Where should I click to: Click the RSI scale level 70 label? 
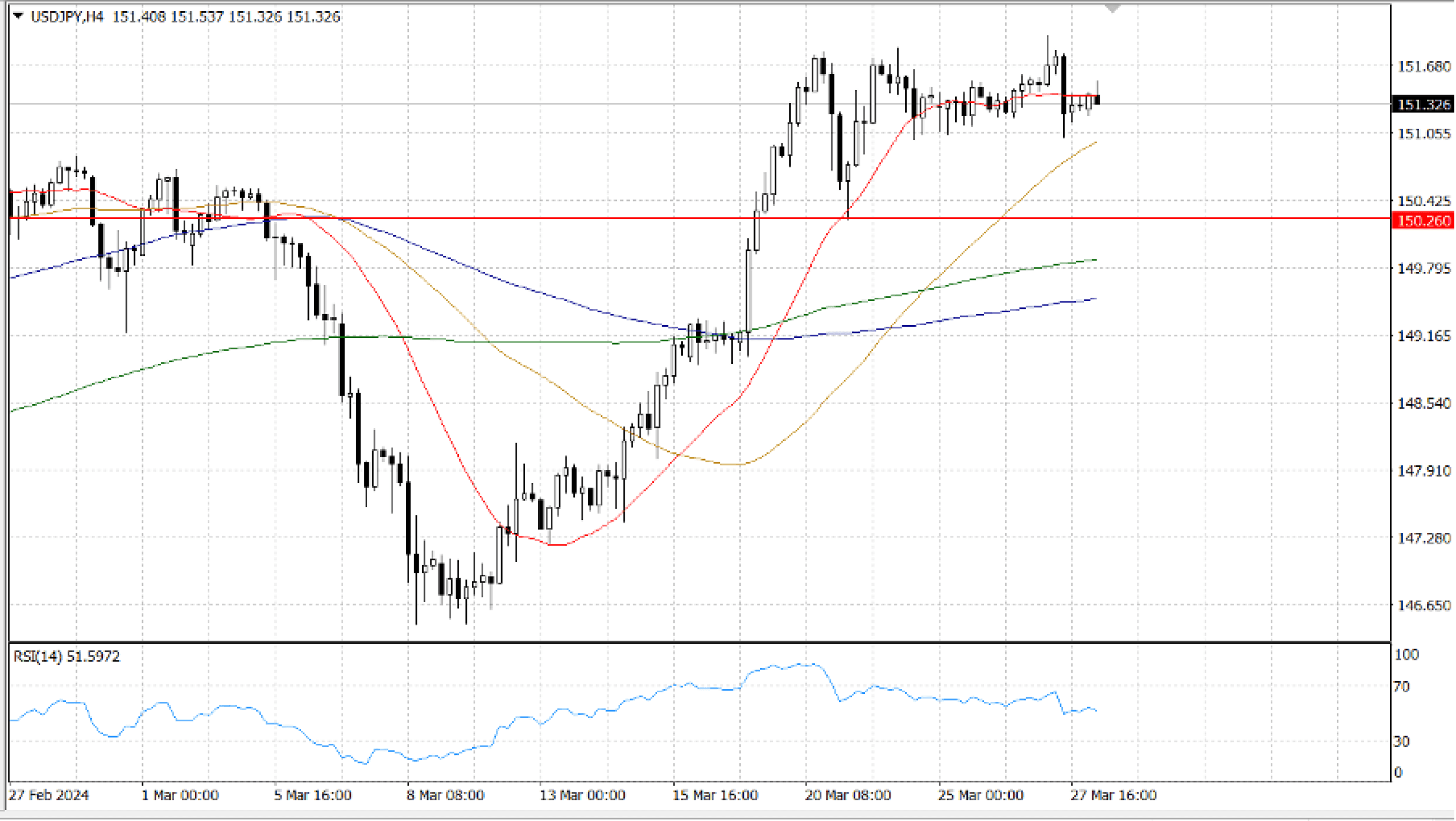[1402, 687]
